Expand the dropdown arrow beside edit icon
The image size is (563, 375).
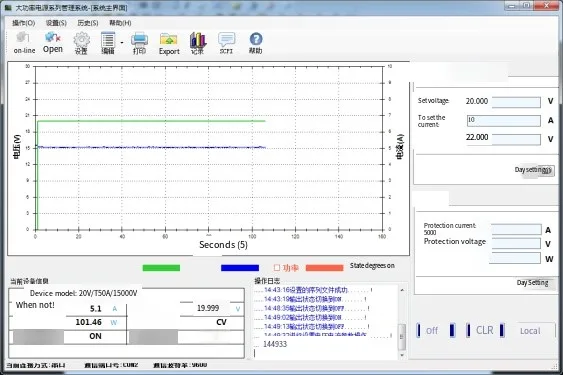coord(122,43)
